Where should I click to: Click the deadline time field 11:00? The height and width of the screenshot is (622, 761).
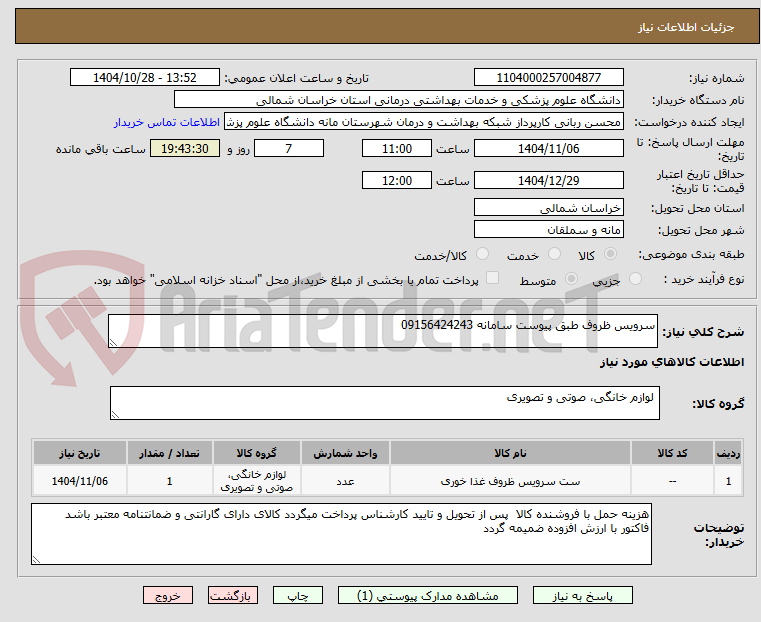[x=397, y=148]
